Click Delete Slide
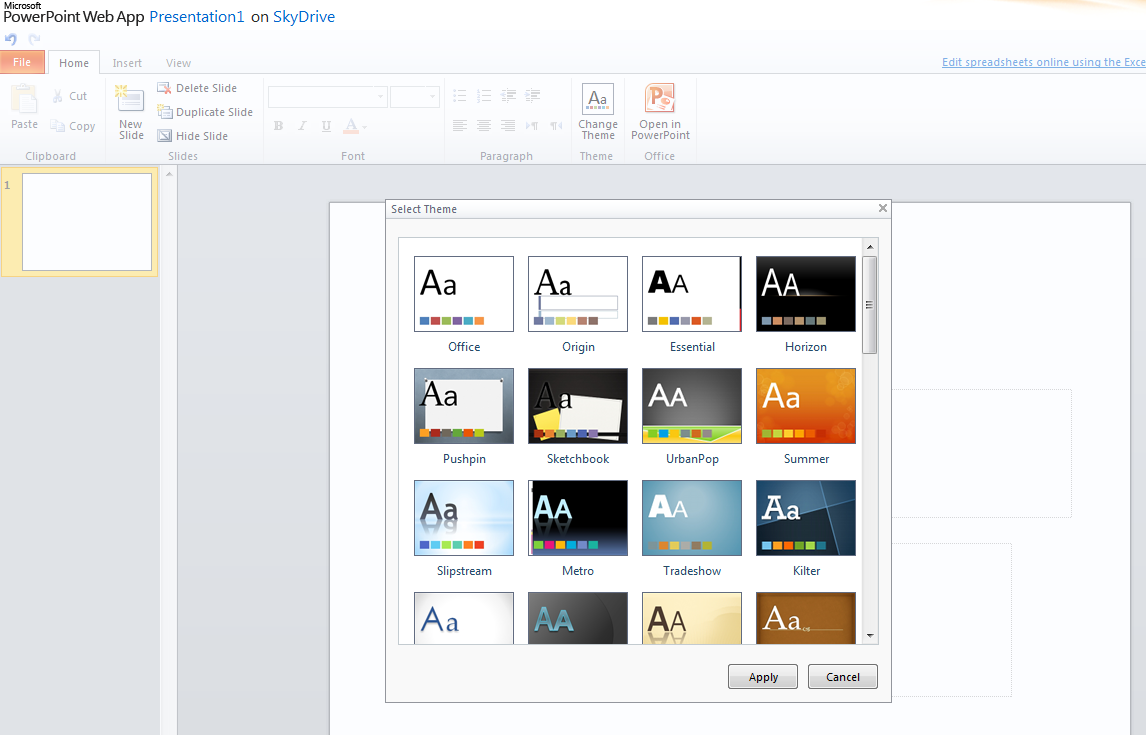 [197, 88]
